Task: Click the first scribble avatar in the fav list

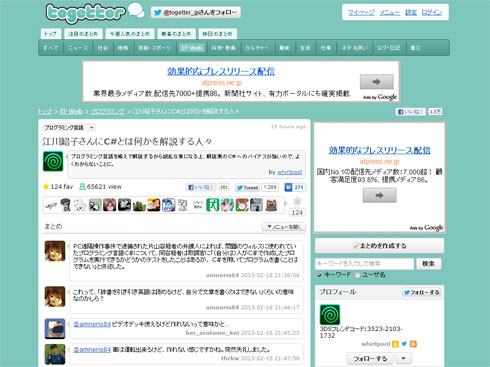Action: point(51,205)
